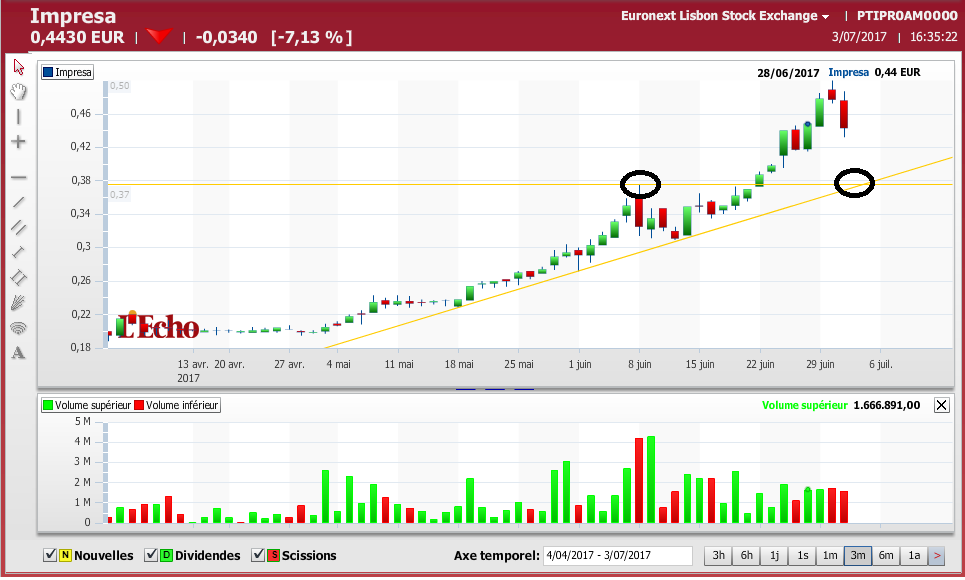Click the 29 juin axis label

(x=820, y=365)
